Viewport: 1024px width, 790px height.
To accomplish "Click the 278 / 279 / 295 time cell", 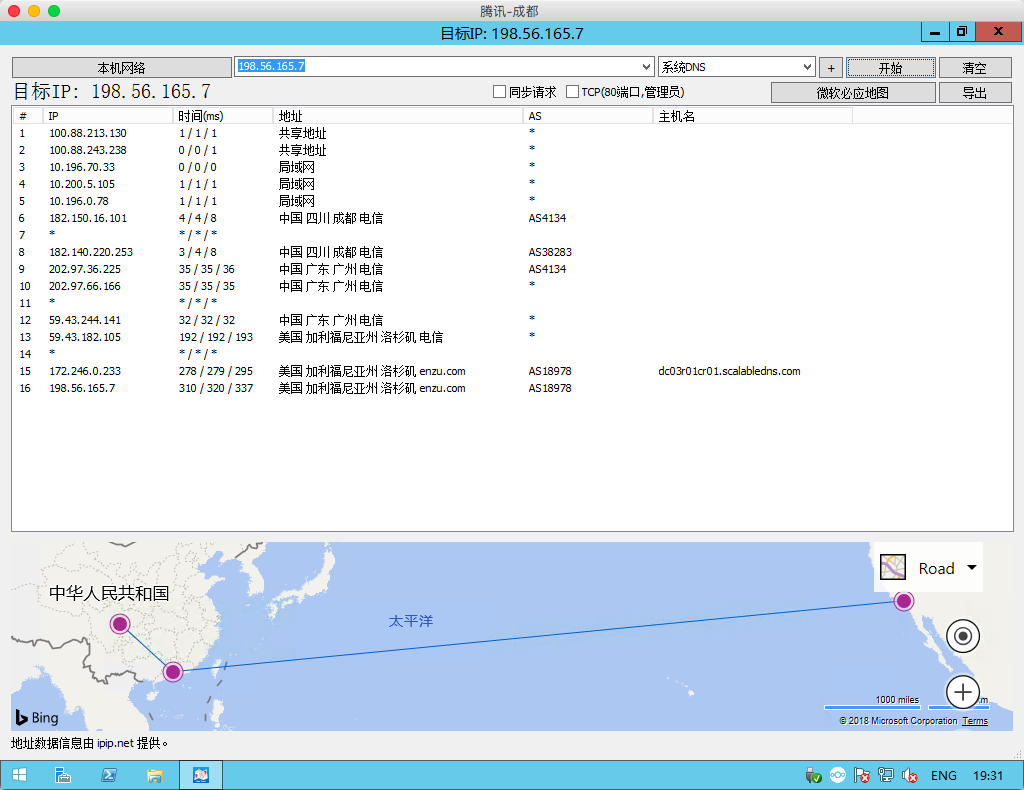I will point(216,371).
